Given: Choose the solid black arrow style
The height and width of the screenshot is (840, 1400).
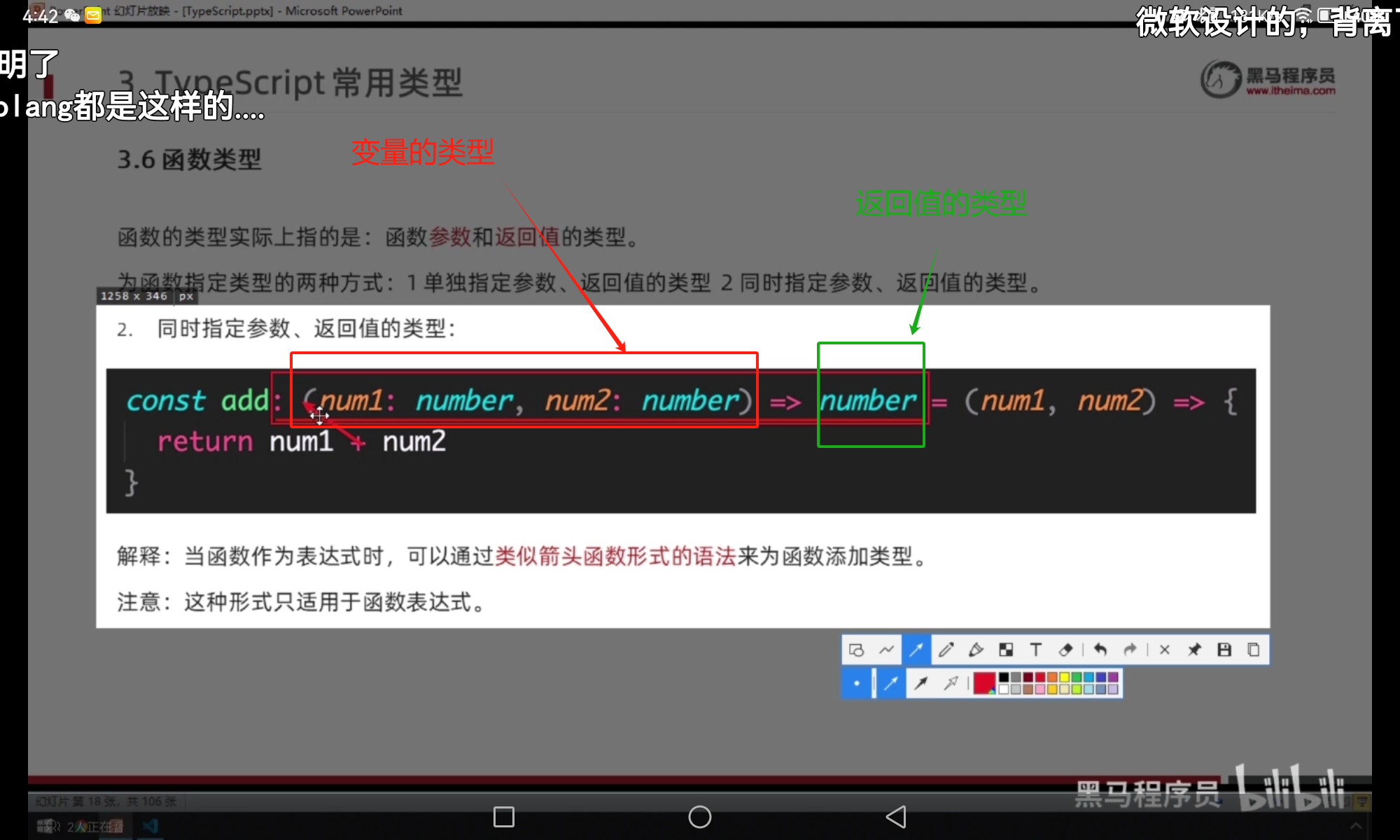Looking at the screenshot, I should (x=921, y=683).
